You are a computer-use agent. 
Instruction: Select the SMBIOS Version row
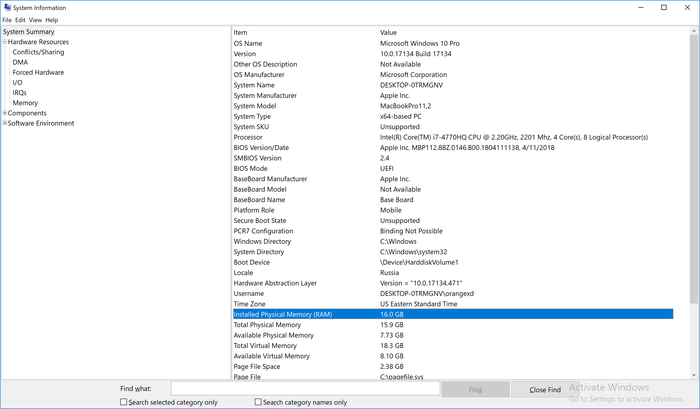(453, 158)
